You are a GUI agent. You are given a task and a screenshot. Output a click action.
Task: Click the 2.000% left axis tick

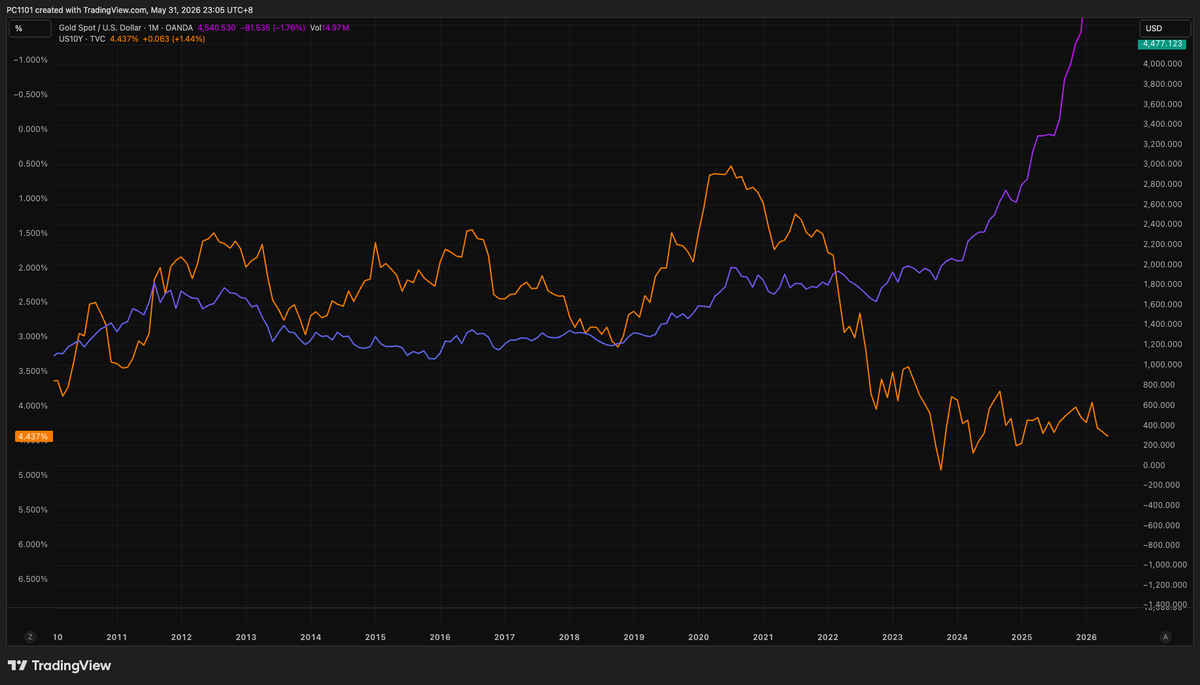(33, 268)
